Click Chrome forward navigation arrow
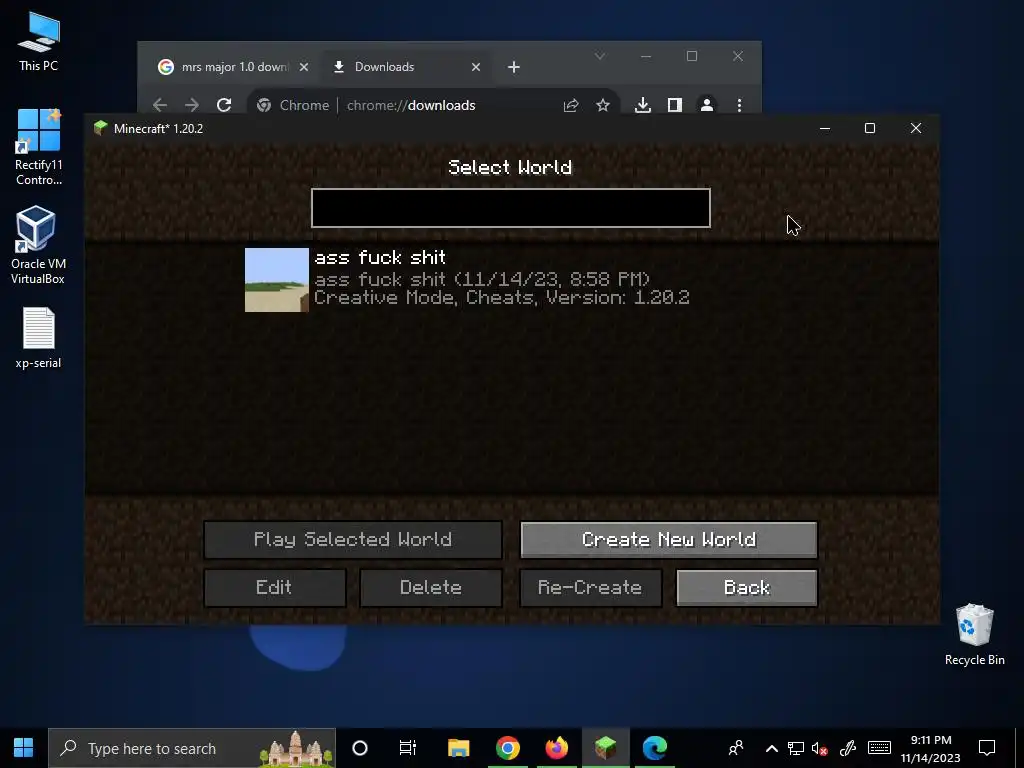The height and width of the screenshot is (768, 1024). (x=191, y=105)
